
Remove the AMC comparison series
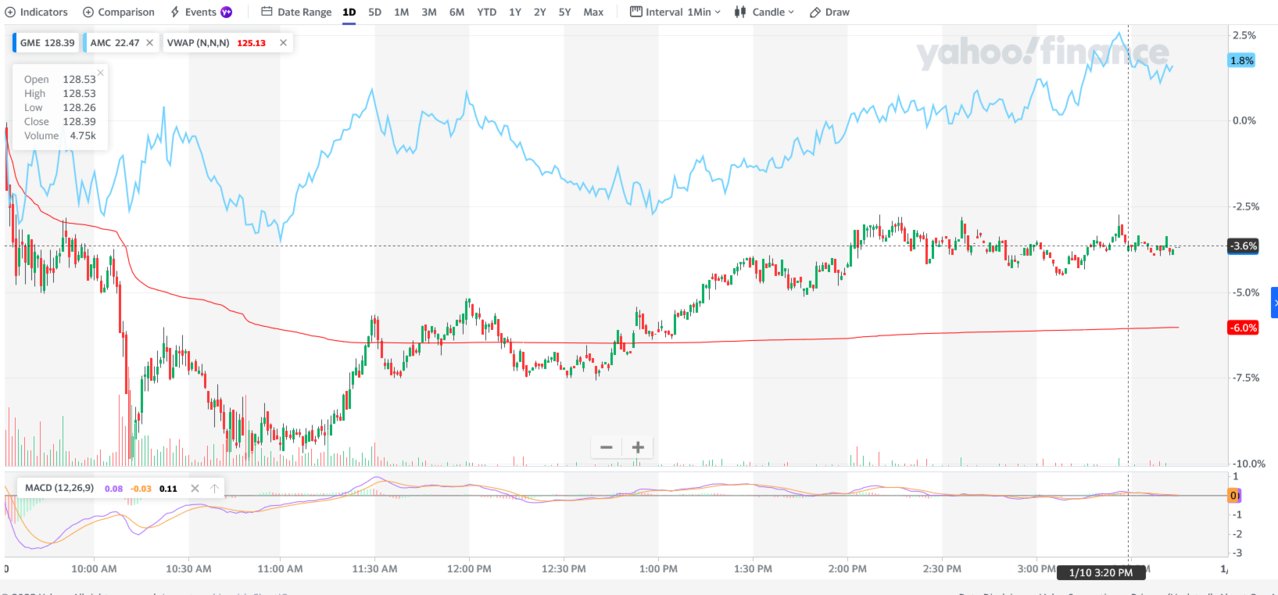point(150,42)
